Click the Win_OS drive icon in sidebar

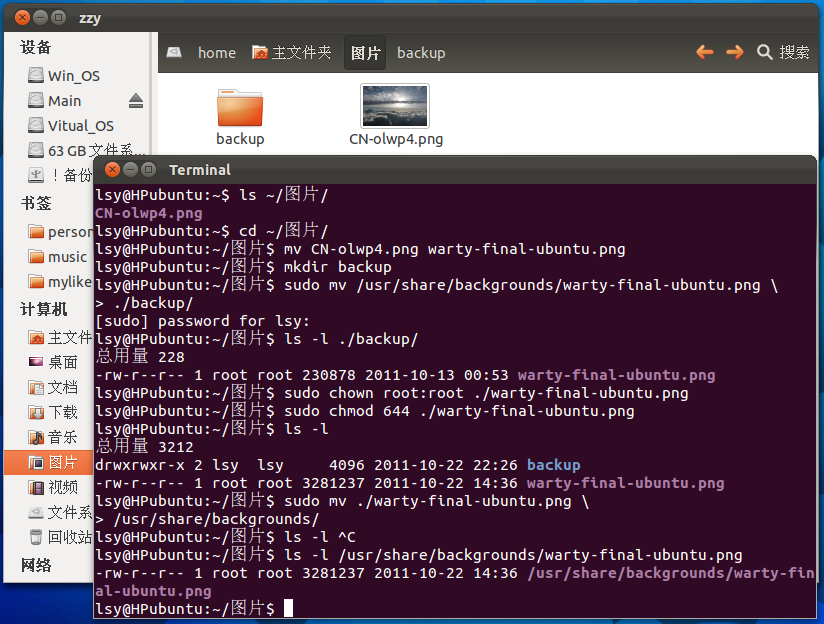point(36,75)
